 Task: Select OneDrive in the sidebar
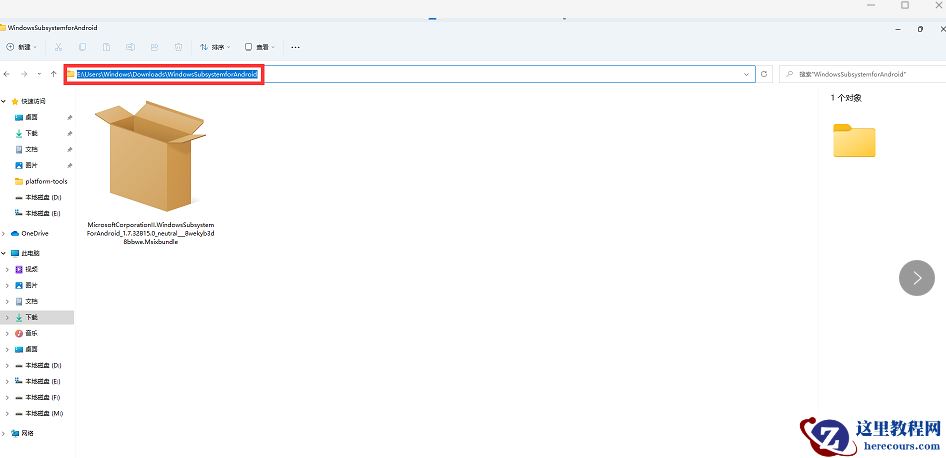30,234
